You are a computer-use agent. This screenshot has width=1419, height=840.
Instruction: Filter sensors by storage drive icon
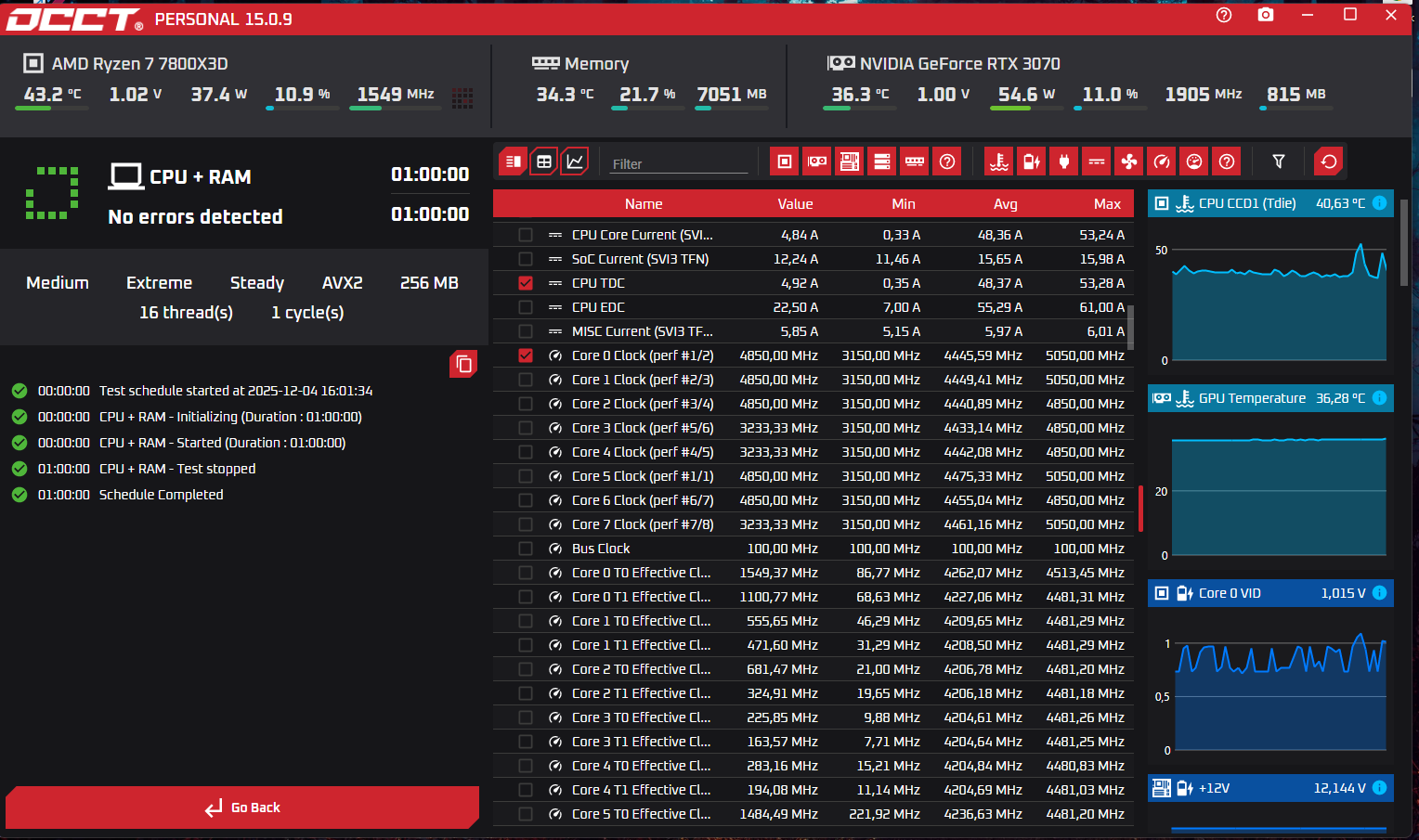point(882,162)
